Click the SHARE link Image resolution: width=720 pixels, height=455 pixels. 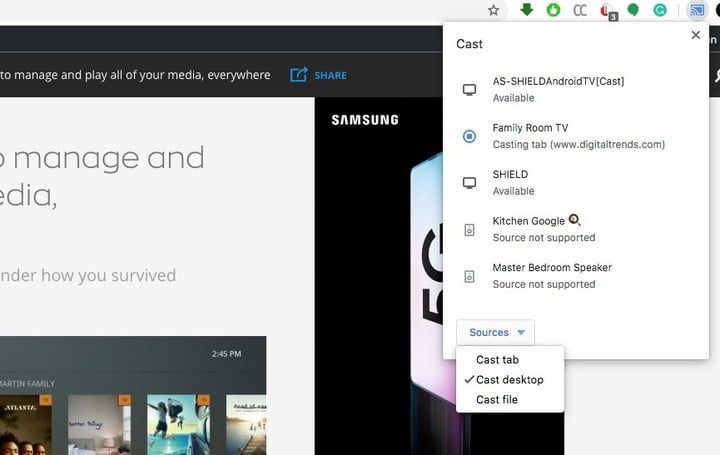tap(319, 75)
